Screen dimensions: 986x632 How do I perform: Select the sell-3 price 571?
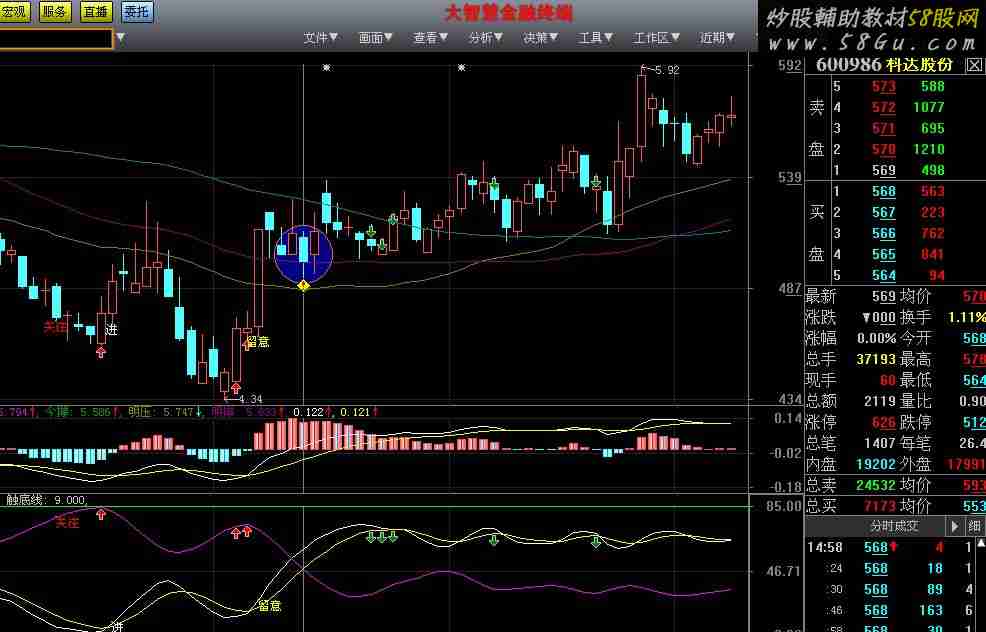coord(884,128)
